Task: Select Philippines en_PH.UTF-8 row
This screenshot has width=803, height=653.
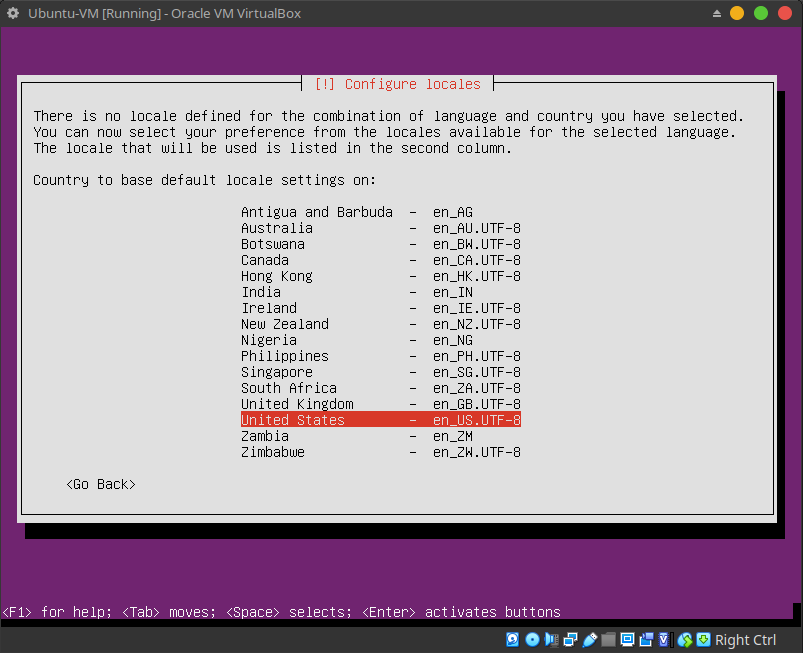Action: 381,356
